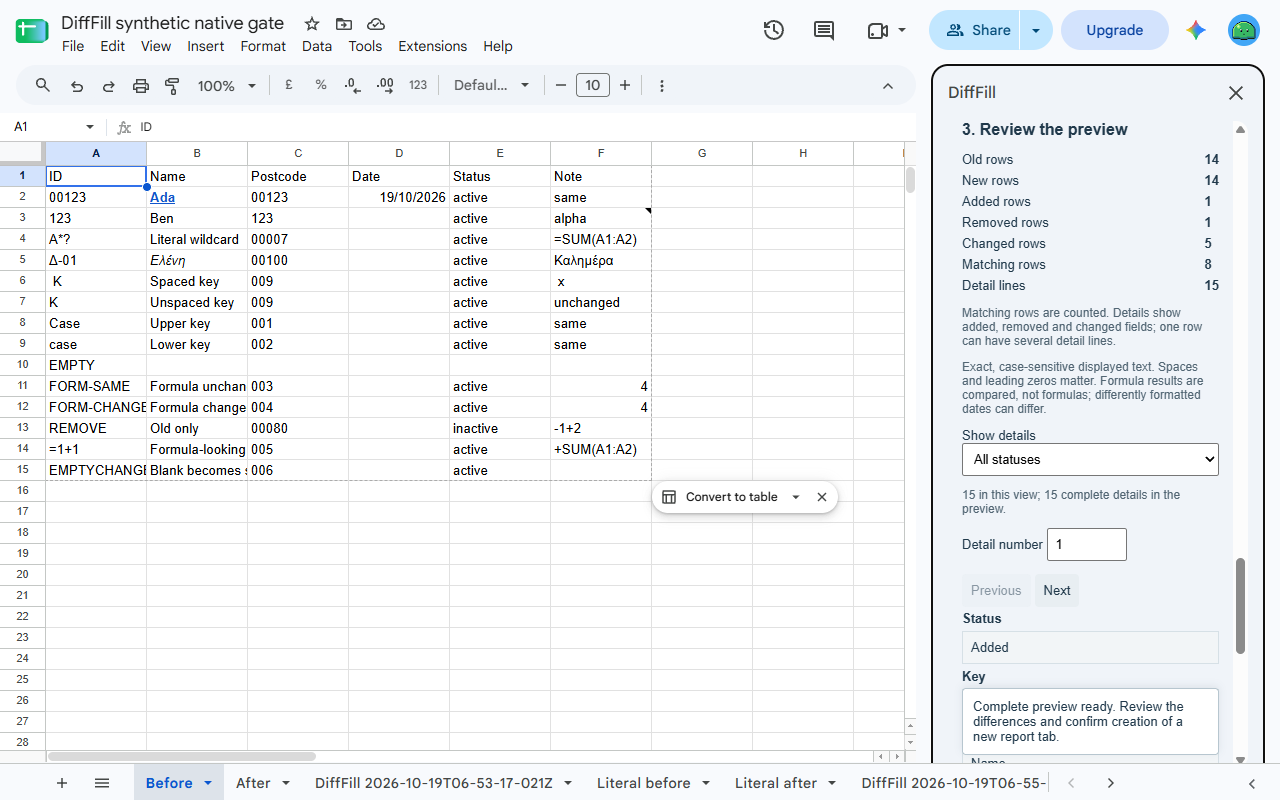Format cells as percent
Screen dimensions: 1280x800
point(321,86)
